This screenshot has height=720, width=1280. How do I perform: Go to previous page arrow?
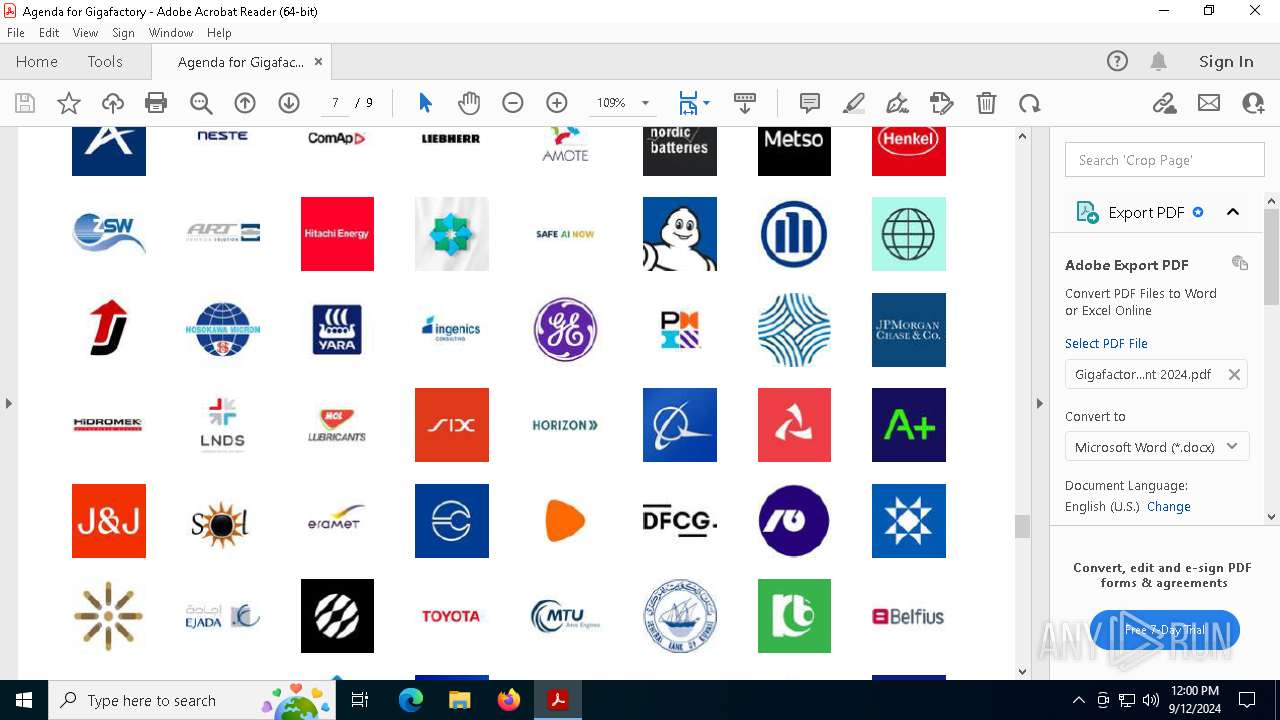[x=245, y=103]
